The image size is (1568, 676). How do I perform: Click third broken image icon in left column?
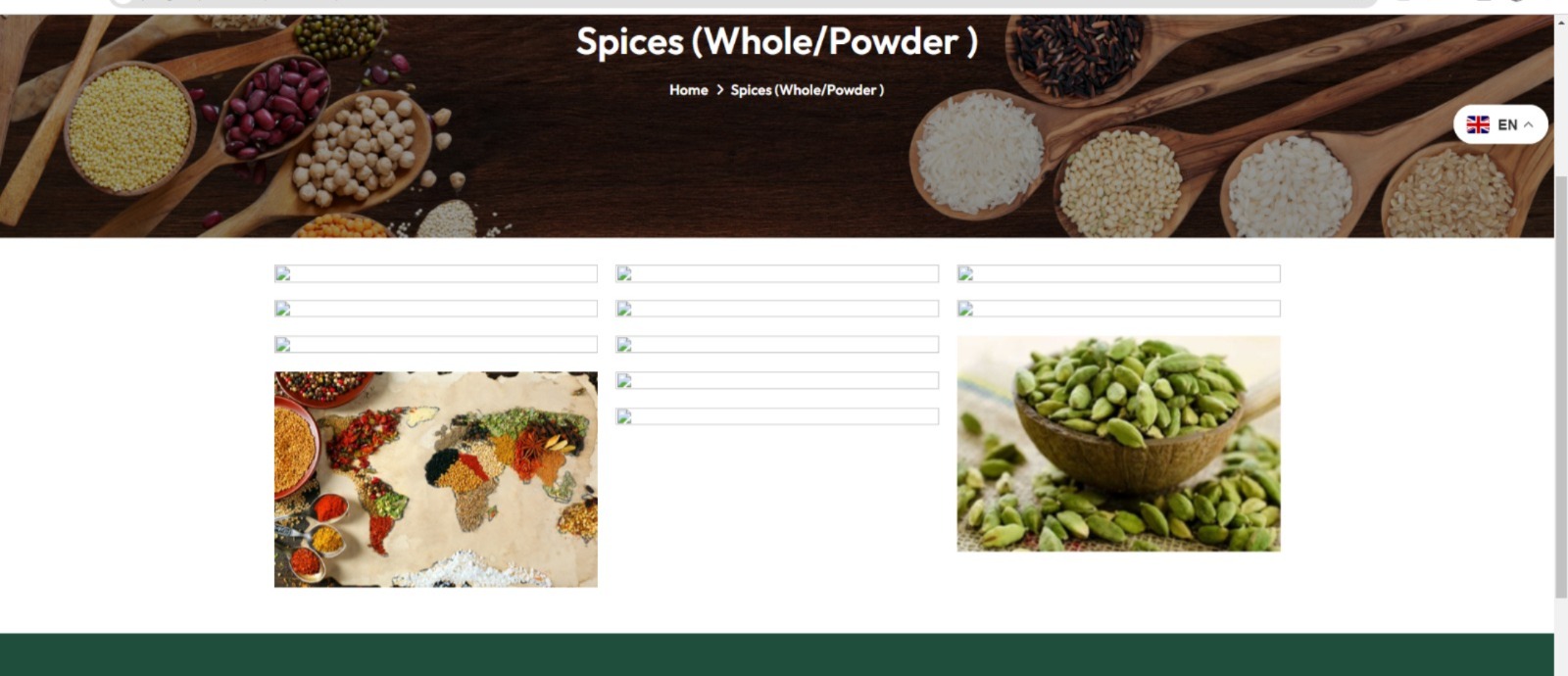coord(283,345)
